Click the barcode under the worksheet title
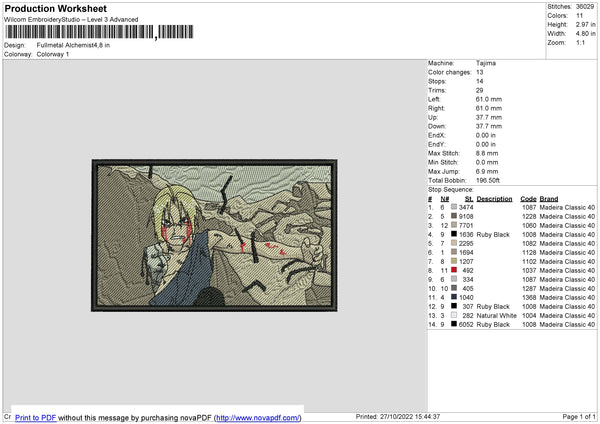The height and width of the screenshot is (424, 600). [x=99, y=32]
